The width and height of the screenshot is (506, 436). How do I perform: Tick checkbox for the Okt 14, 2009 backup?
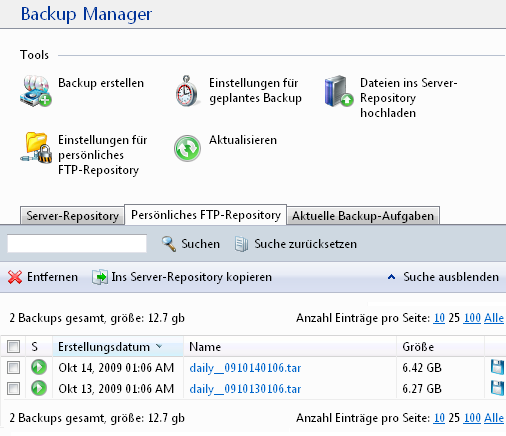click(x=13, y=368)
